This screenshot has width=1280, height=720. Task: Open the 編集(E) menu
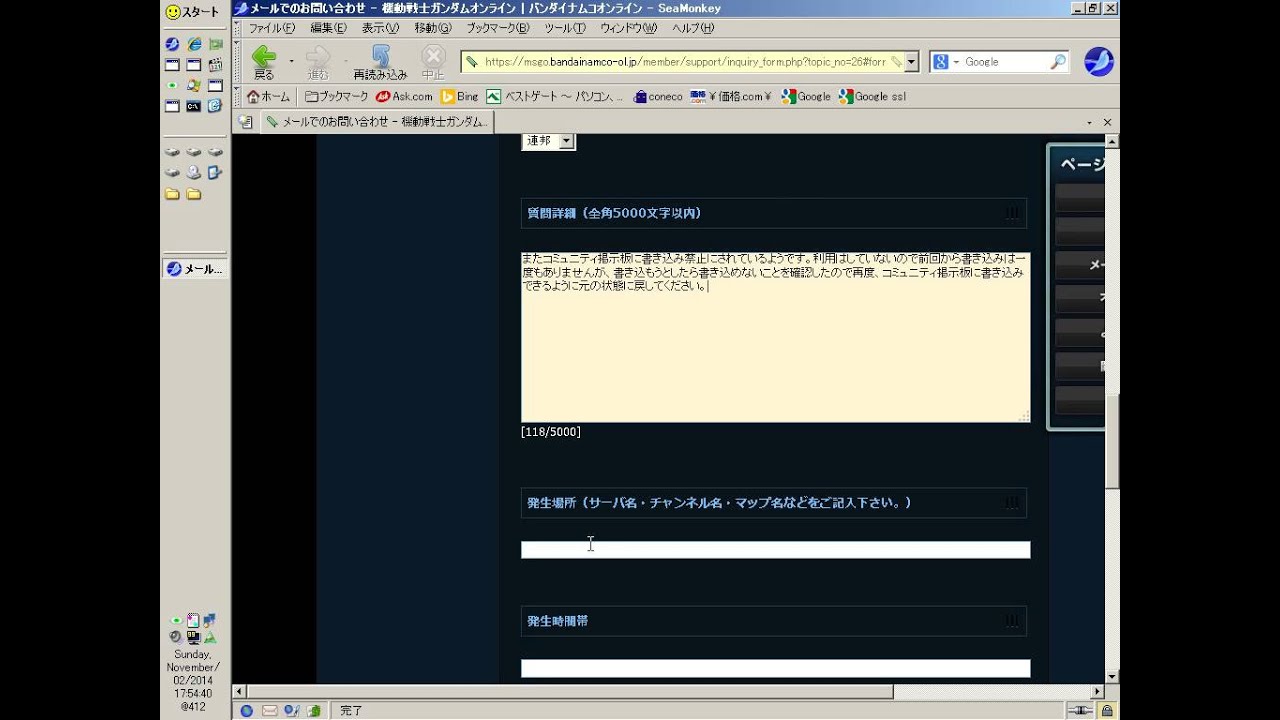[328, 28]
